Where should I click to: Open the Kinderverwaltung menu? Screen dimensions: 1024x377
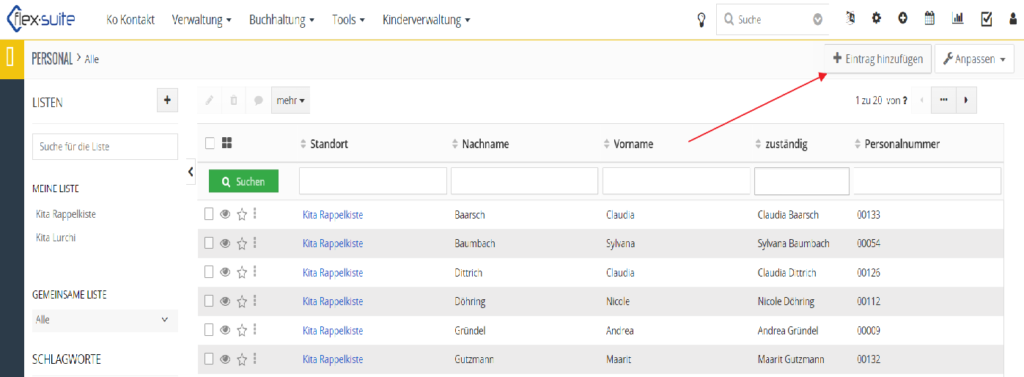(x=426, y=20)
